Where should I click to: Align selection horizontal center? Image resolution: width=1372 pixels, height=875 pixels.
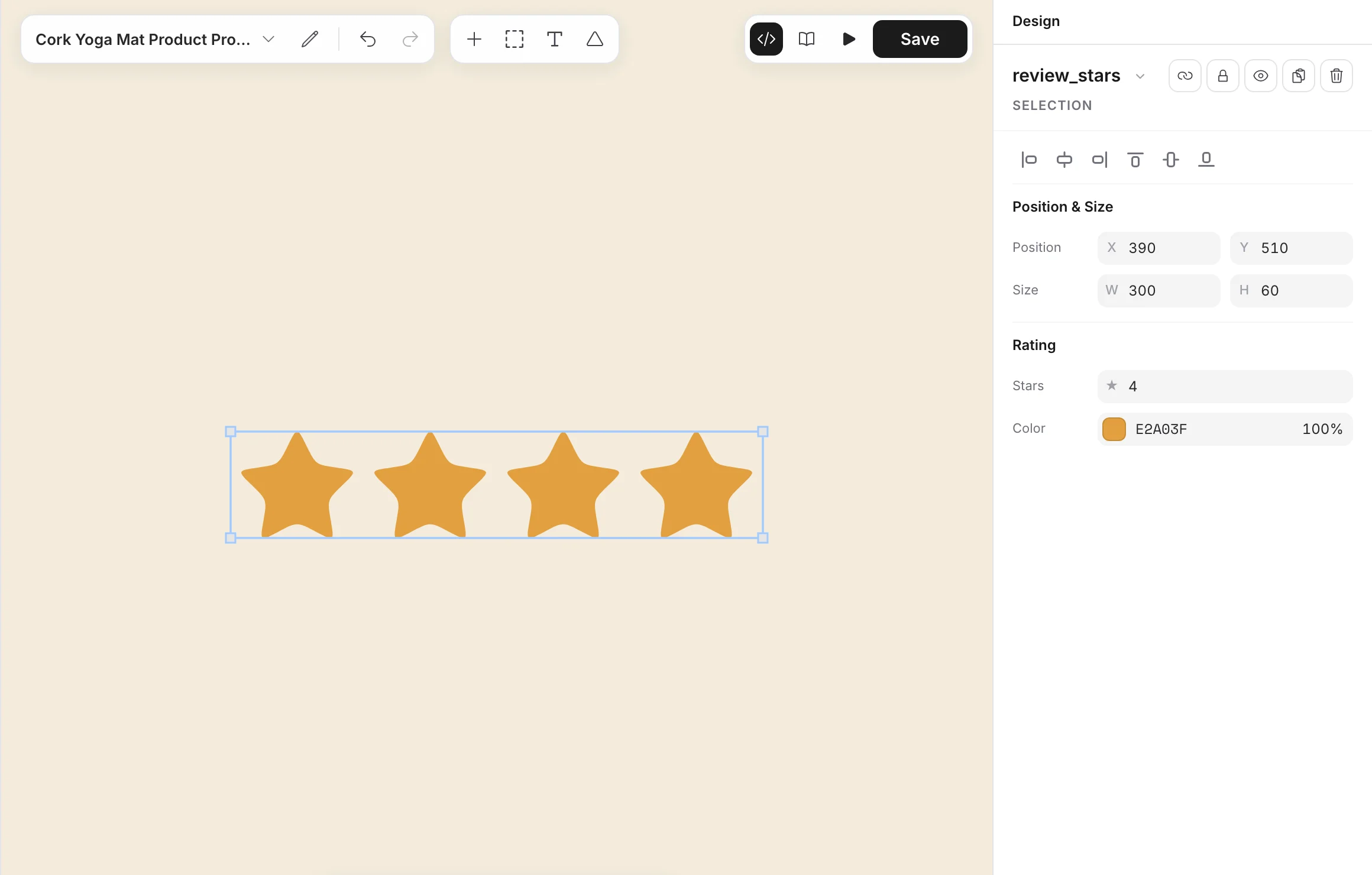pyautogui.click(x=1064, y=160)
